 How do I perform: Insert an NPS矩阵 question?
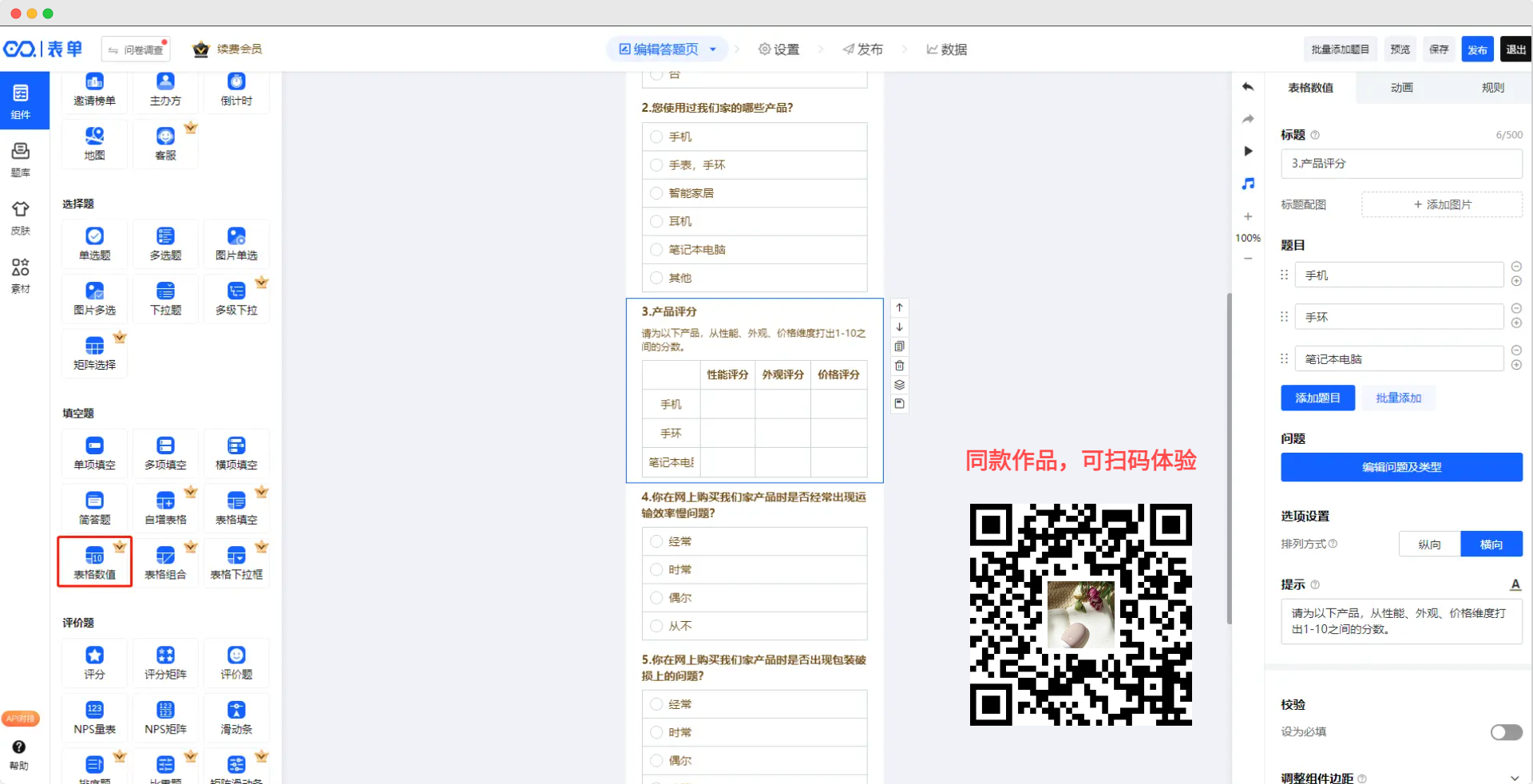pyautogui.click(x=165, y=718)
